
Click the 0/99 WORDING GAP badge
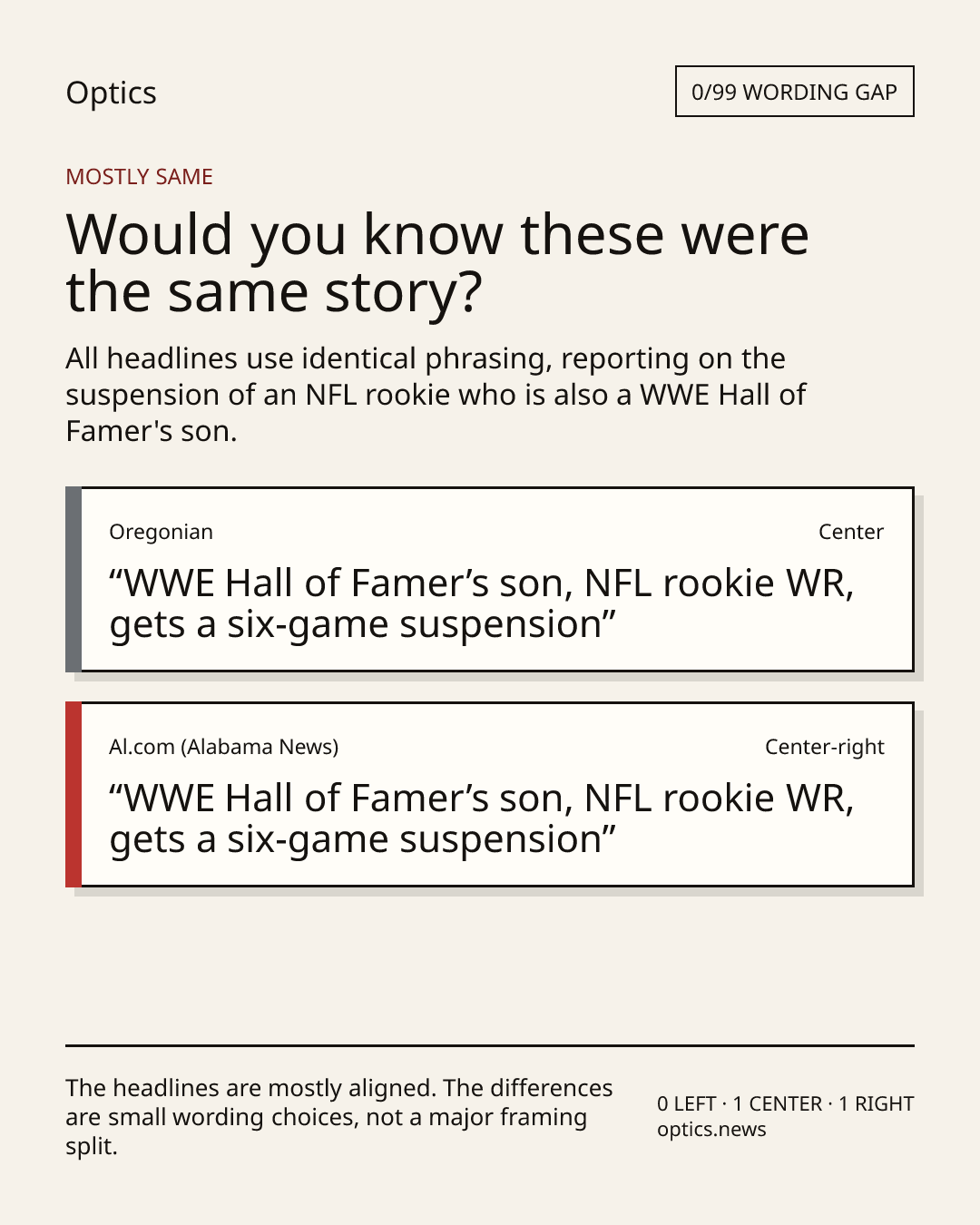794,92
